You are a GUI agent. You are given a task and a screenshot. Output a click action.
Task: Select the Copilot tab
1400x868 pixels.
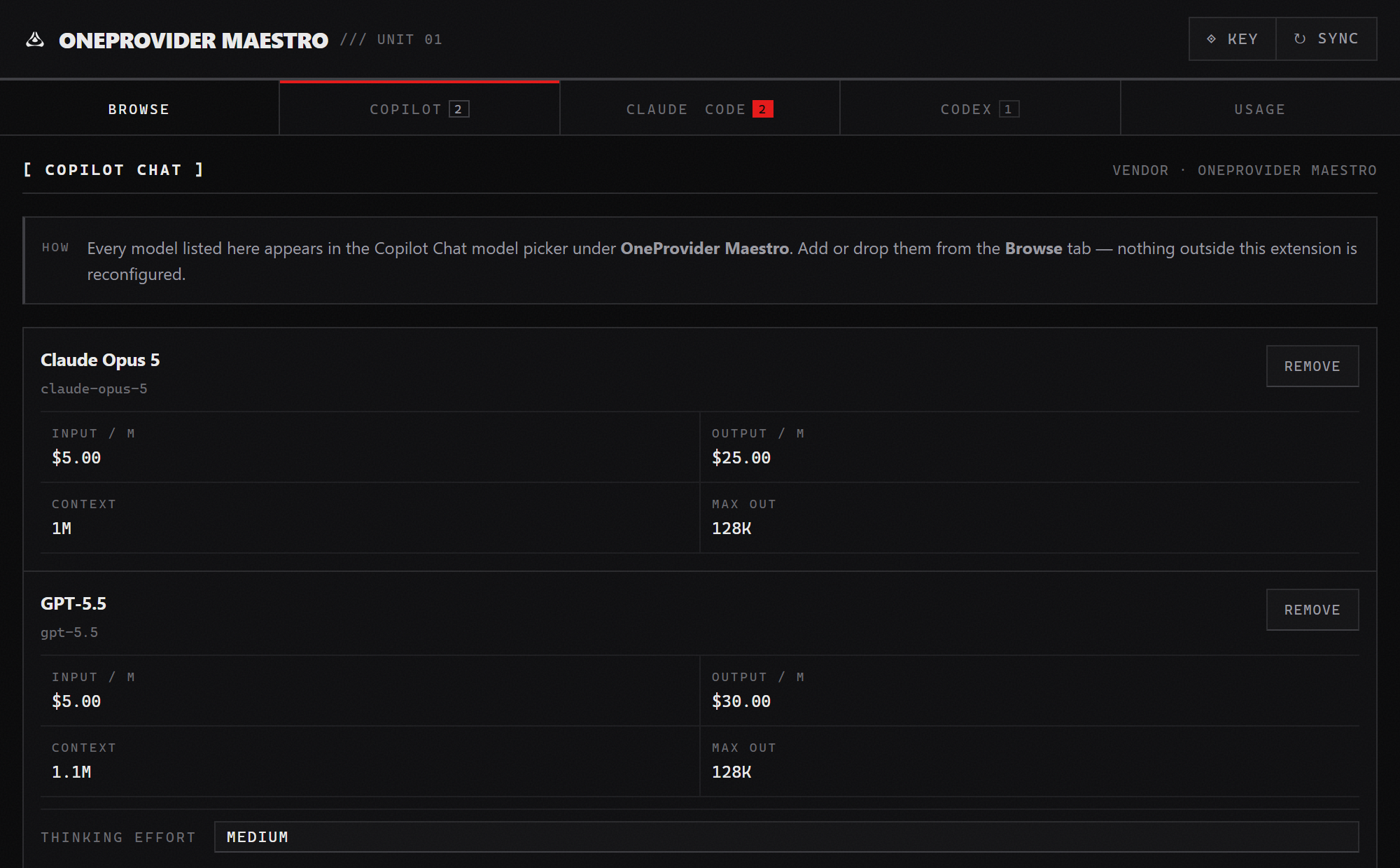tap(419, 109)
